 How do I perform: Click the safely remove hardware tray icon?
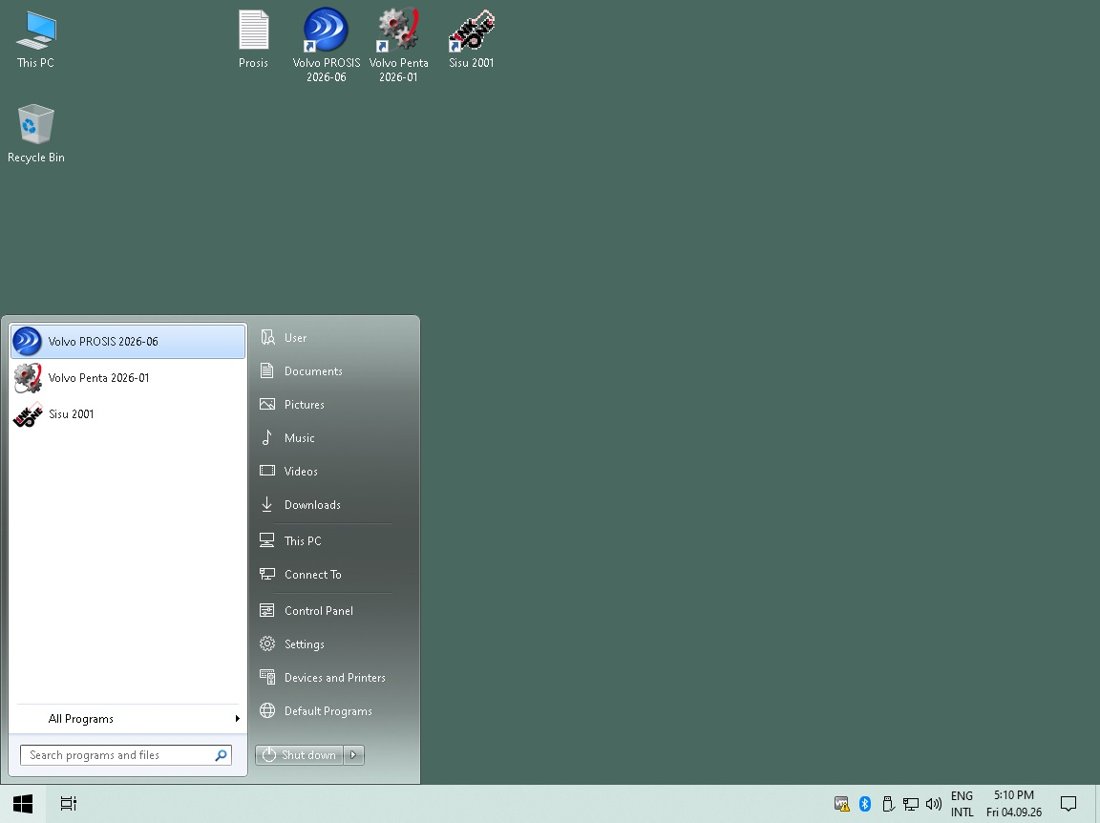point(887,804)
